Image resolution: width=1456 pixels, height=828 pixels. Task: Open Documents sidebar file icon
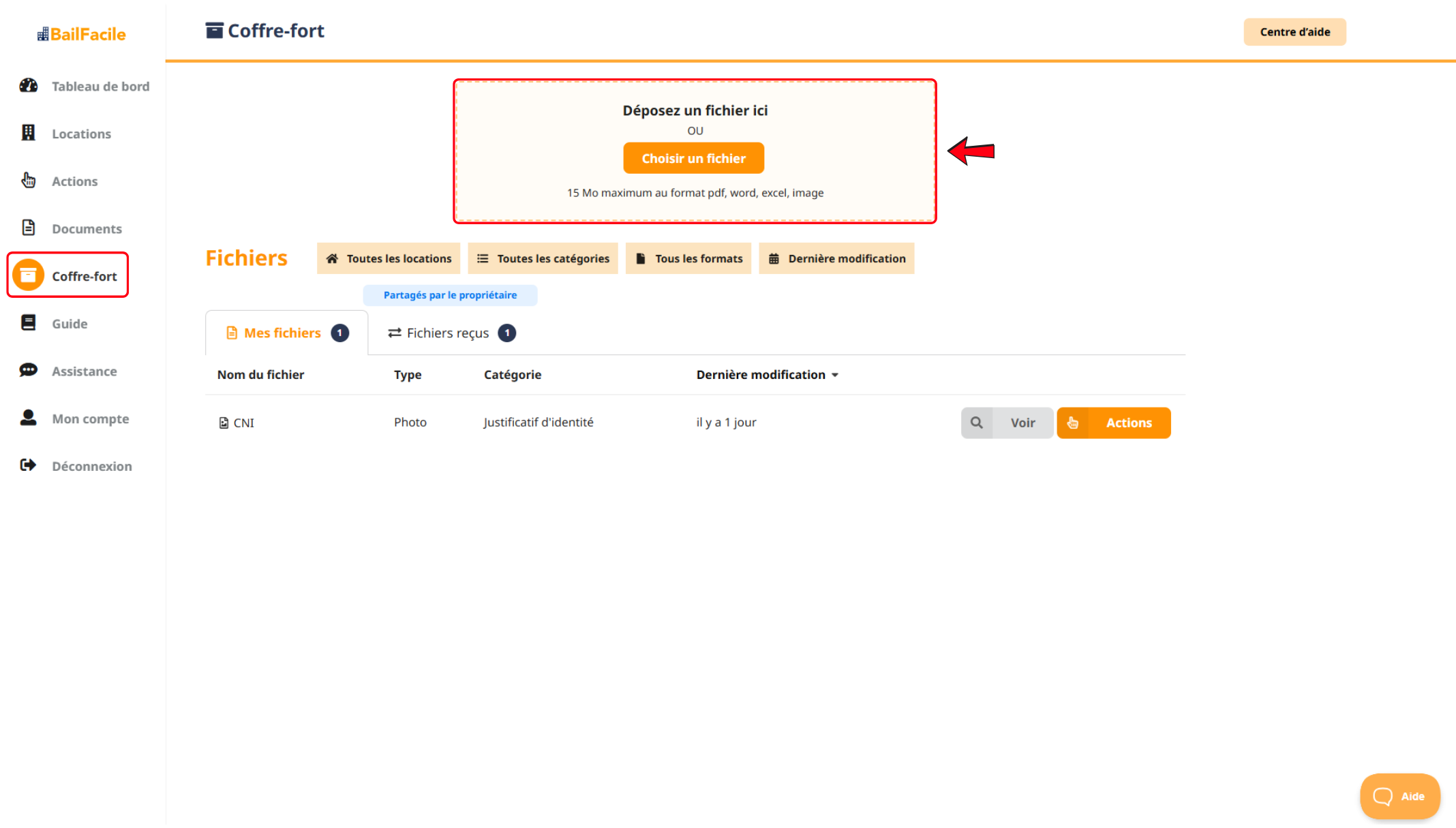point(29,228)
